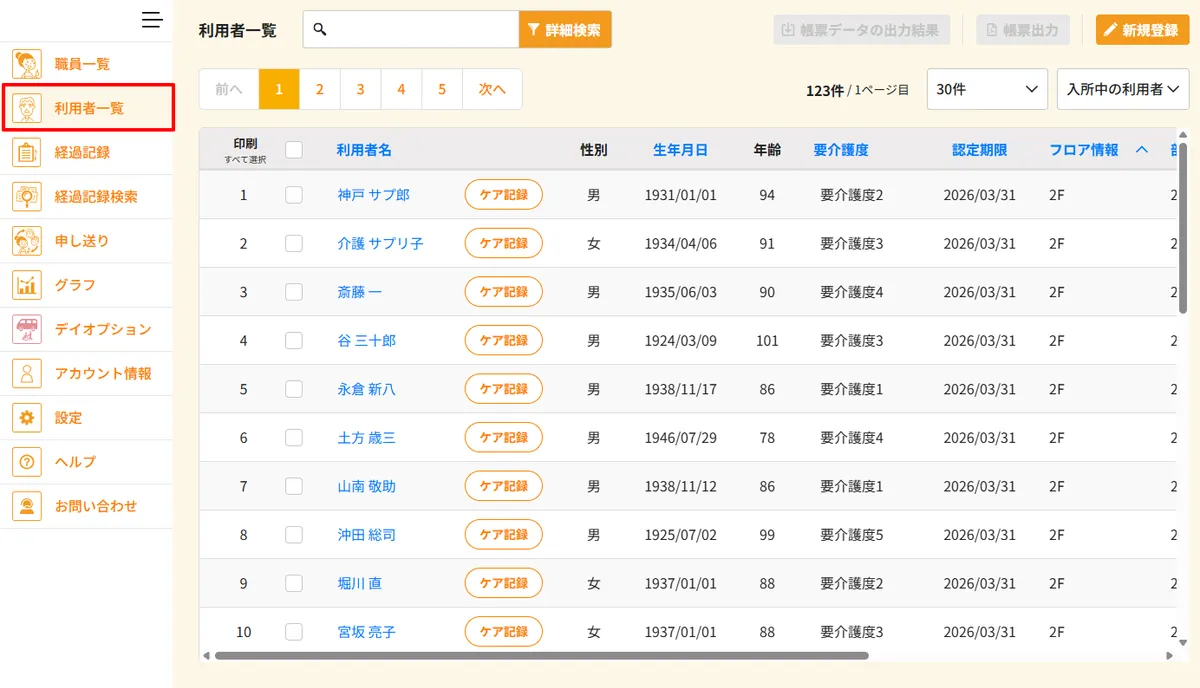Open the 堀川 直 user link
Screen dimensions: 1200x688
coord(360,583)
